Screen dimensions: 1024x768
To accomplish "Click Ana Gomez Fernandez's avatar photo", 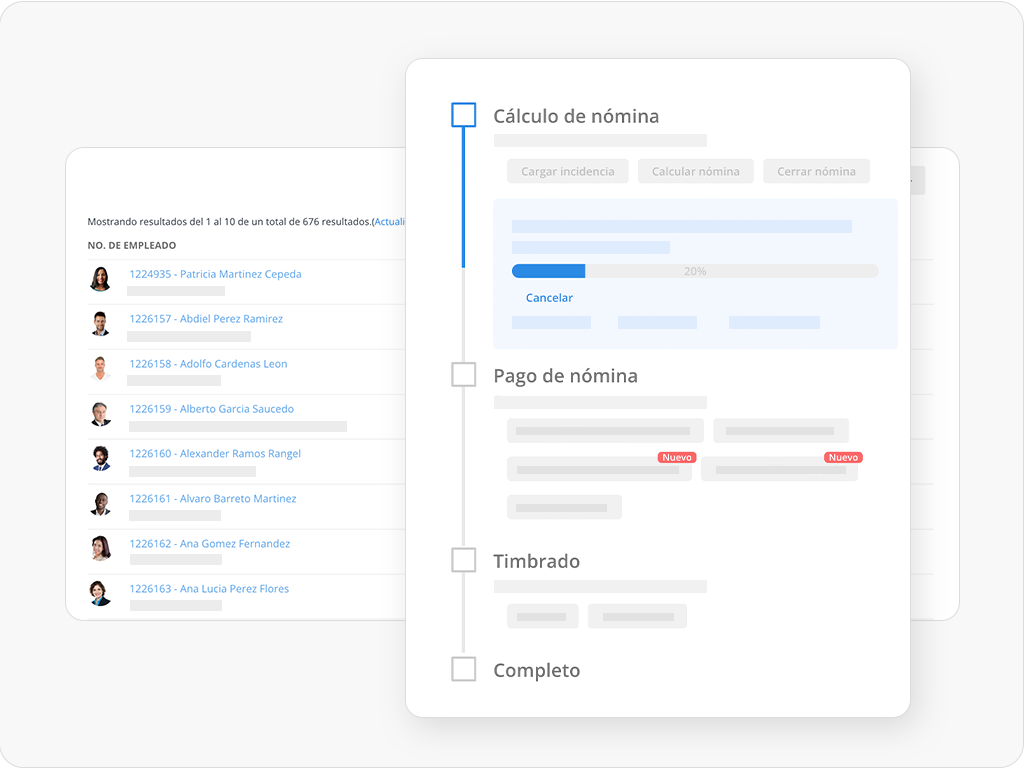I will coord(100,549).
